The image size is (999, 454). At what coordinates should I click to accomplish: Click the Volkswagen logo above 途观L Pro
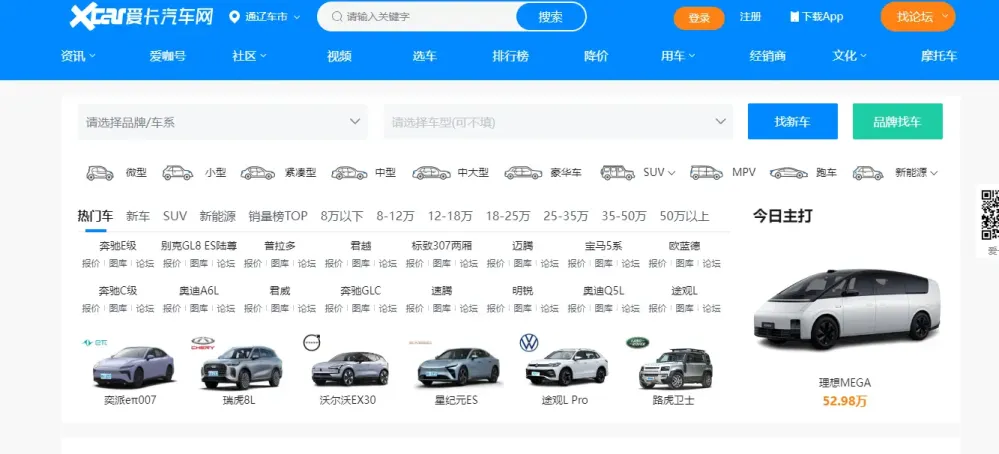[x=529, y=343]
